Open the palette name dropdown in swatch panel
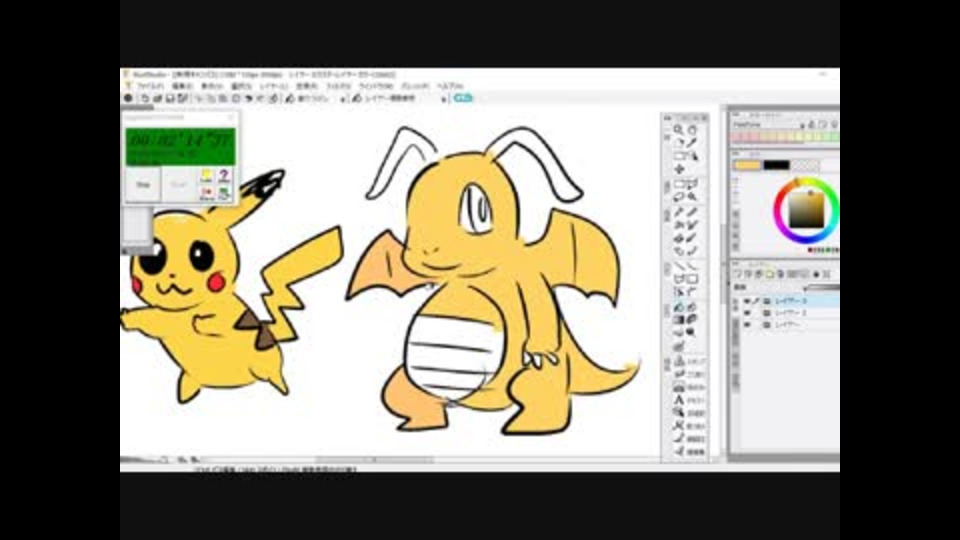Image resolution: width=960 pixels, height=540 pixels. [769, 124]
